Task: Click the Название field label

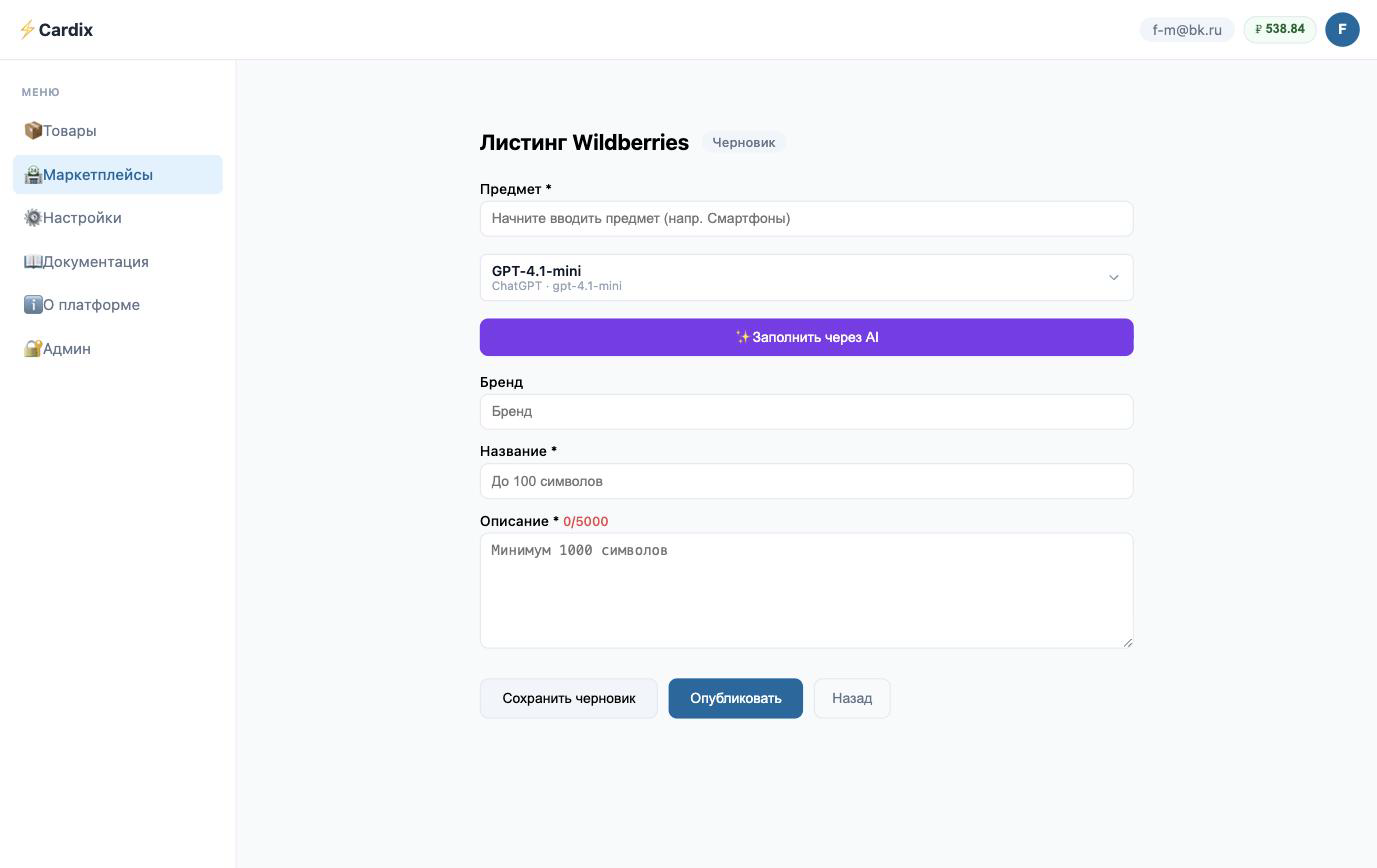Action: click(518, 452)
